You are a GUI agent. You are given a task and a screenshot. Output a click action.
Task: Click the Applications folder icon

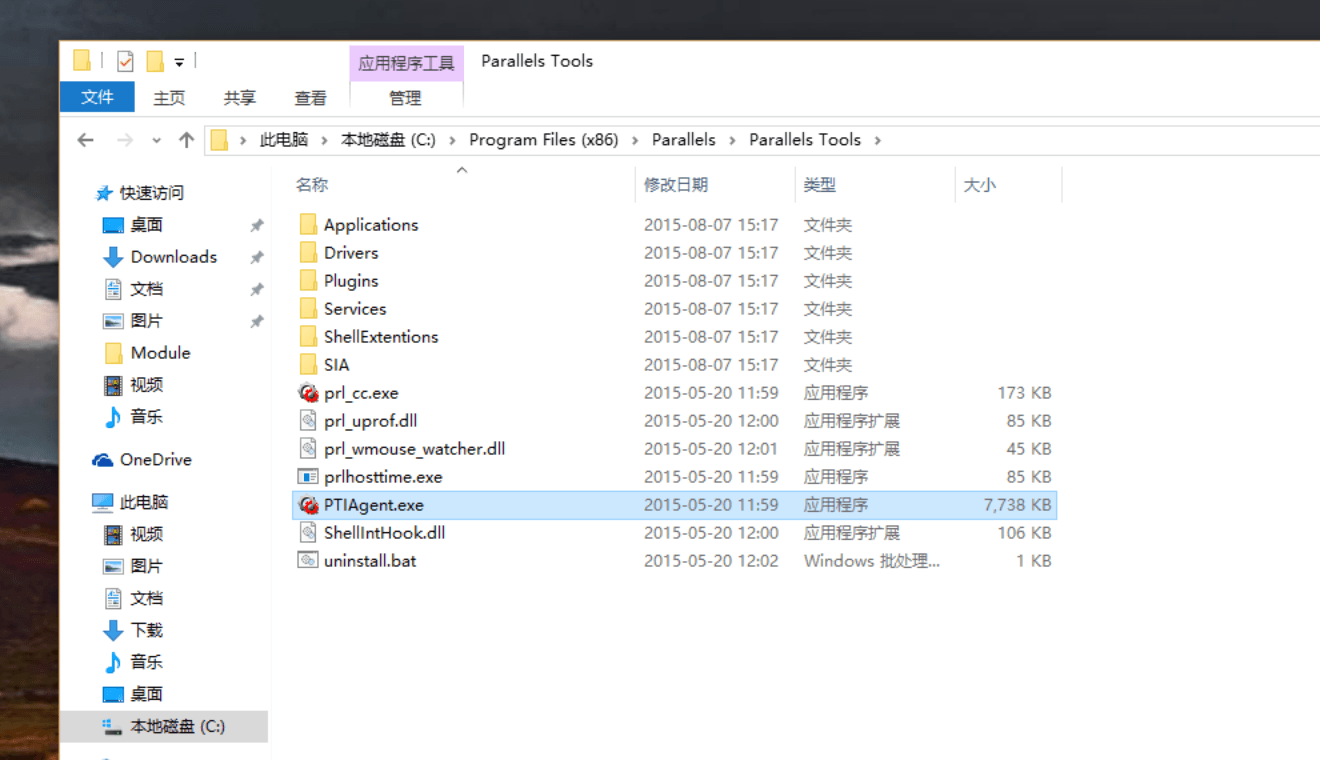pyautogui.click(x=308, y=224)
